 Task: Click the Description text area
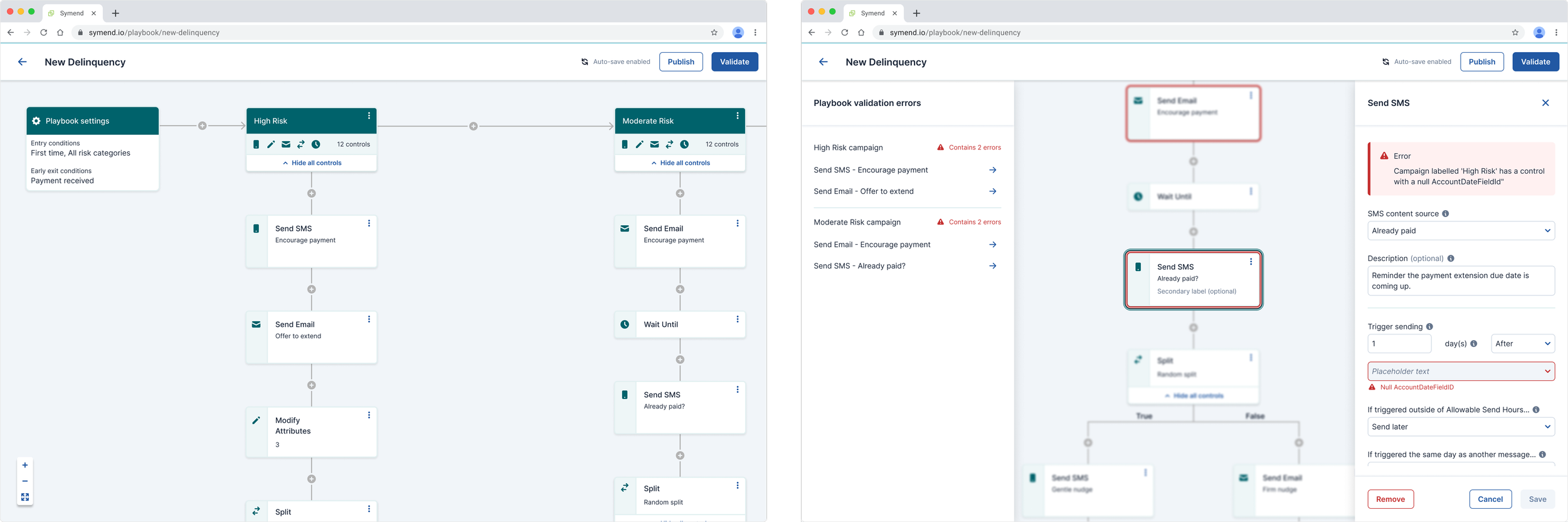tap(1461, 280)
